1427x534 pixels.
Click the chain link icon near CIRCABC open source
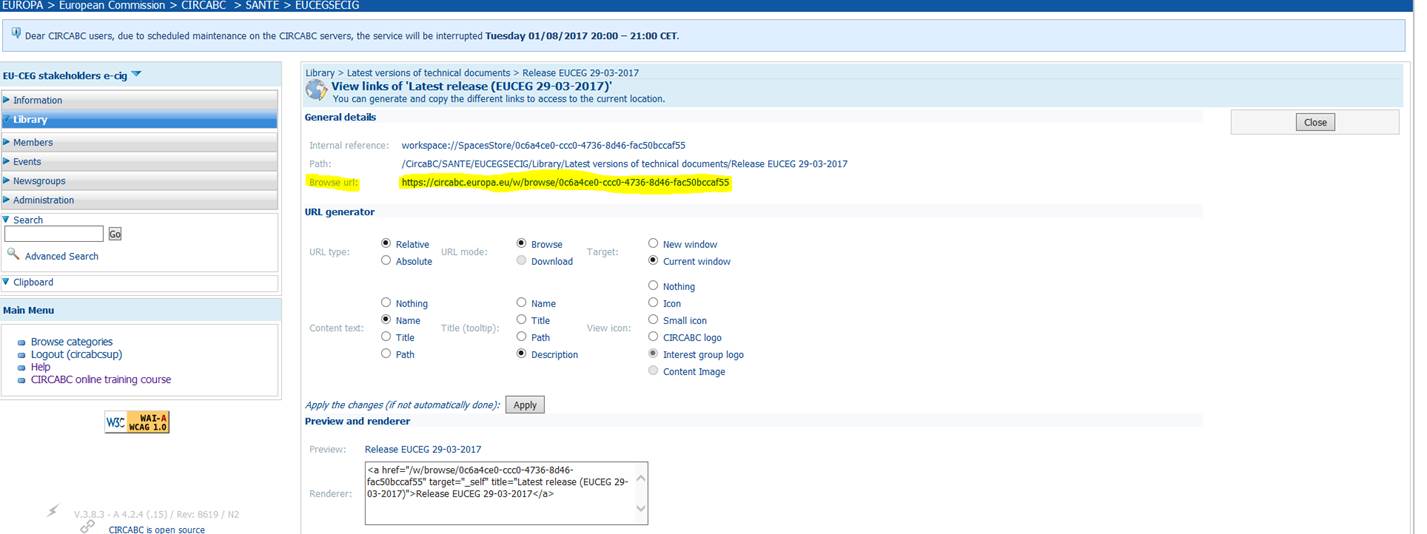click(x=88, y=526)
